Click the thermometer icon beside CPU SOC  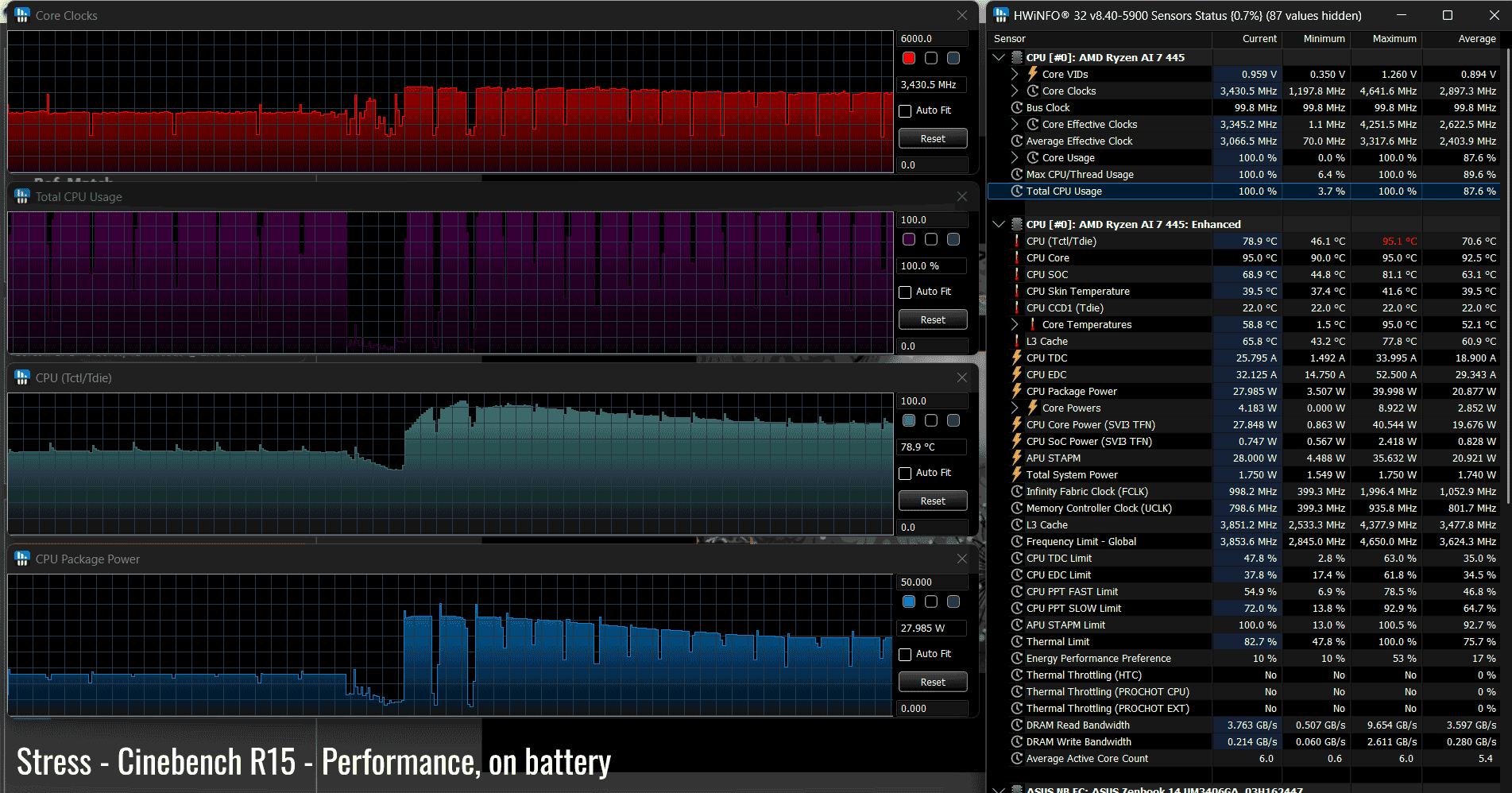1017,274
